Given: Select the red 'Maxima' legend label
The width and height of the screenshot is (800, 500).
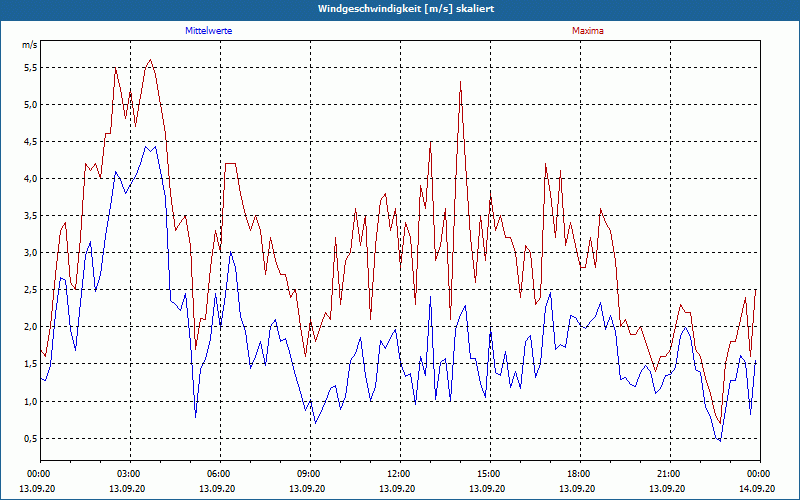Looking at the screenshot, I should click(588, 31).
